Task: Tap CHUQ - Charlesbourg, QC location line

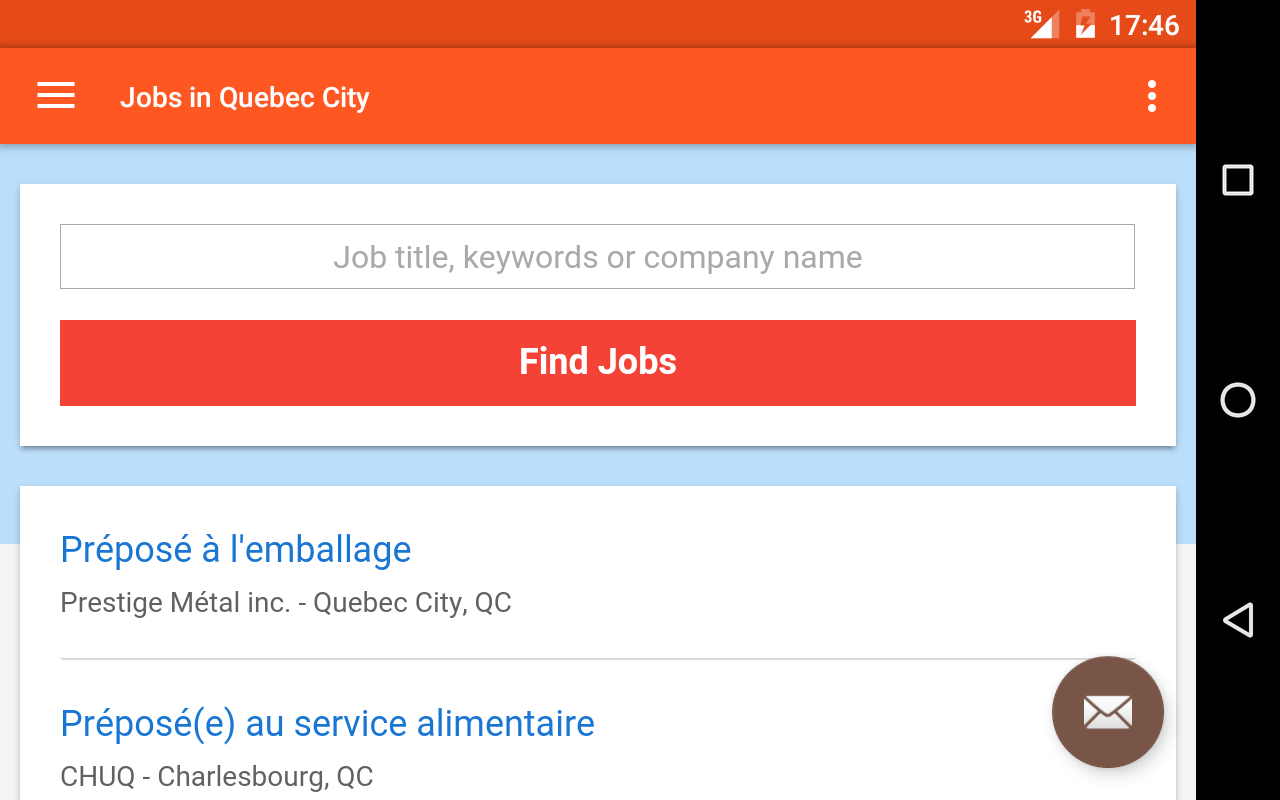Action: (217, 776)
